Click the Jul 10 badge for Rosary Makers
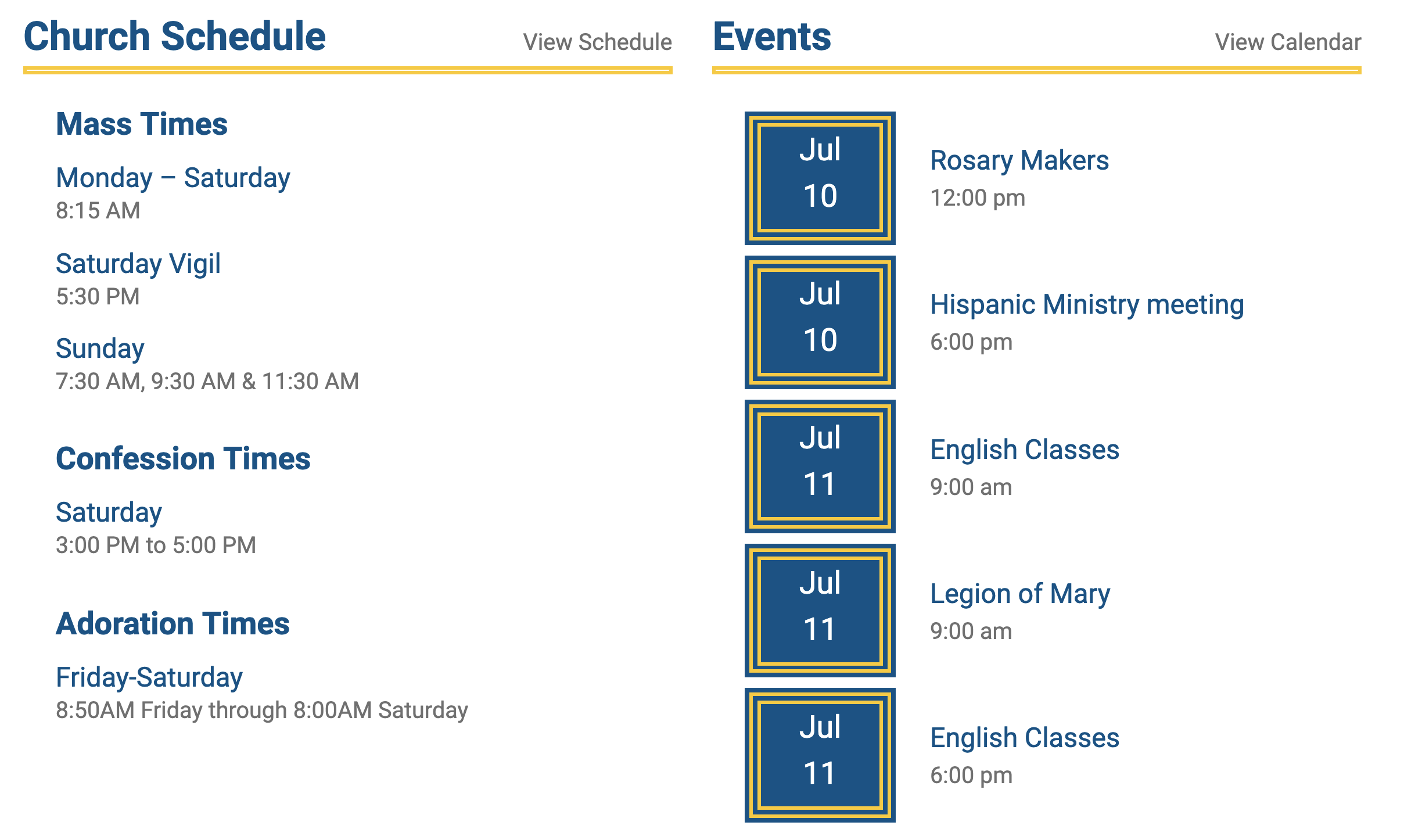Viewport: 1422px width, 840px height. 820,178
